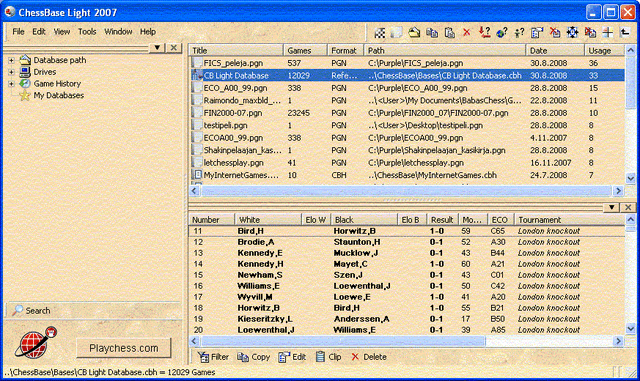Click the game list horizontal scrollbar thumb

(343, 341)
